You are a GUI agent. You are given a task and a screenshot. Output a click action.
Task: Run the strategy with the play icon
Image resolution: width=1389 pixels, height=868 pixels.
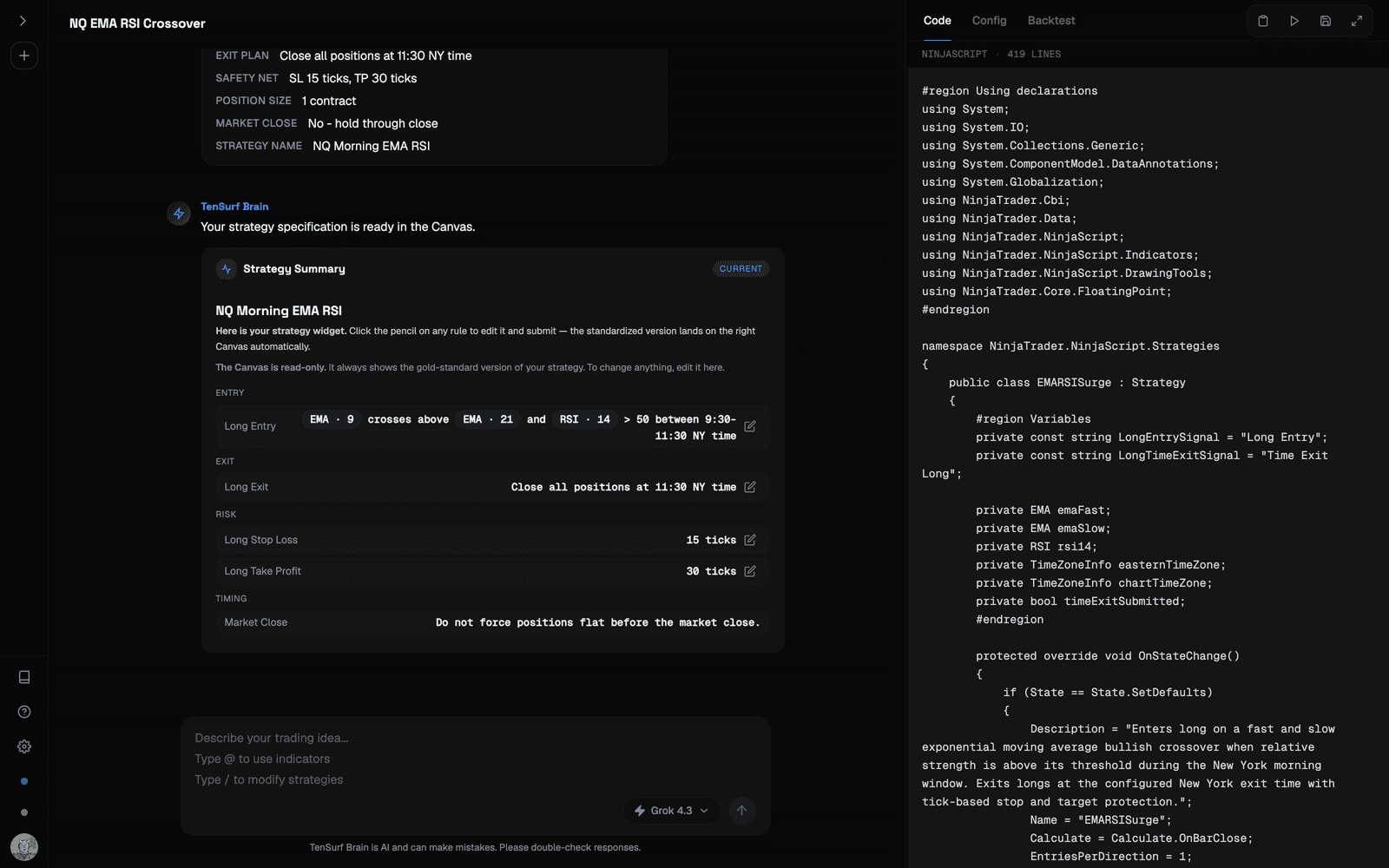[x=1294, y=21]
